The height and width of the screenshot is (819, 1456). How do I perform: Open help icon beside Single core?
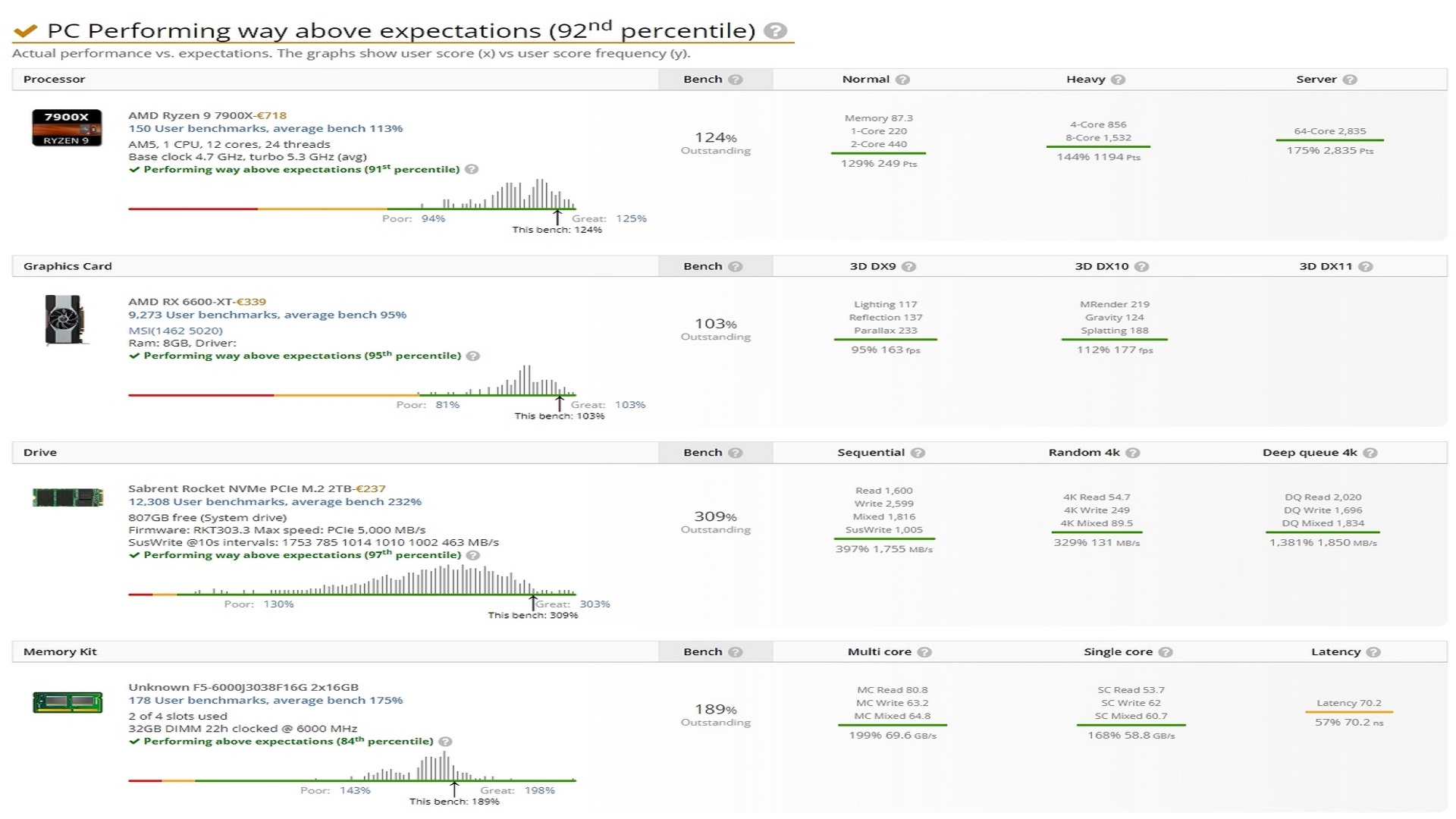1166,652
